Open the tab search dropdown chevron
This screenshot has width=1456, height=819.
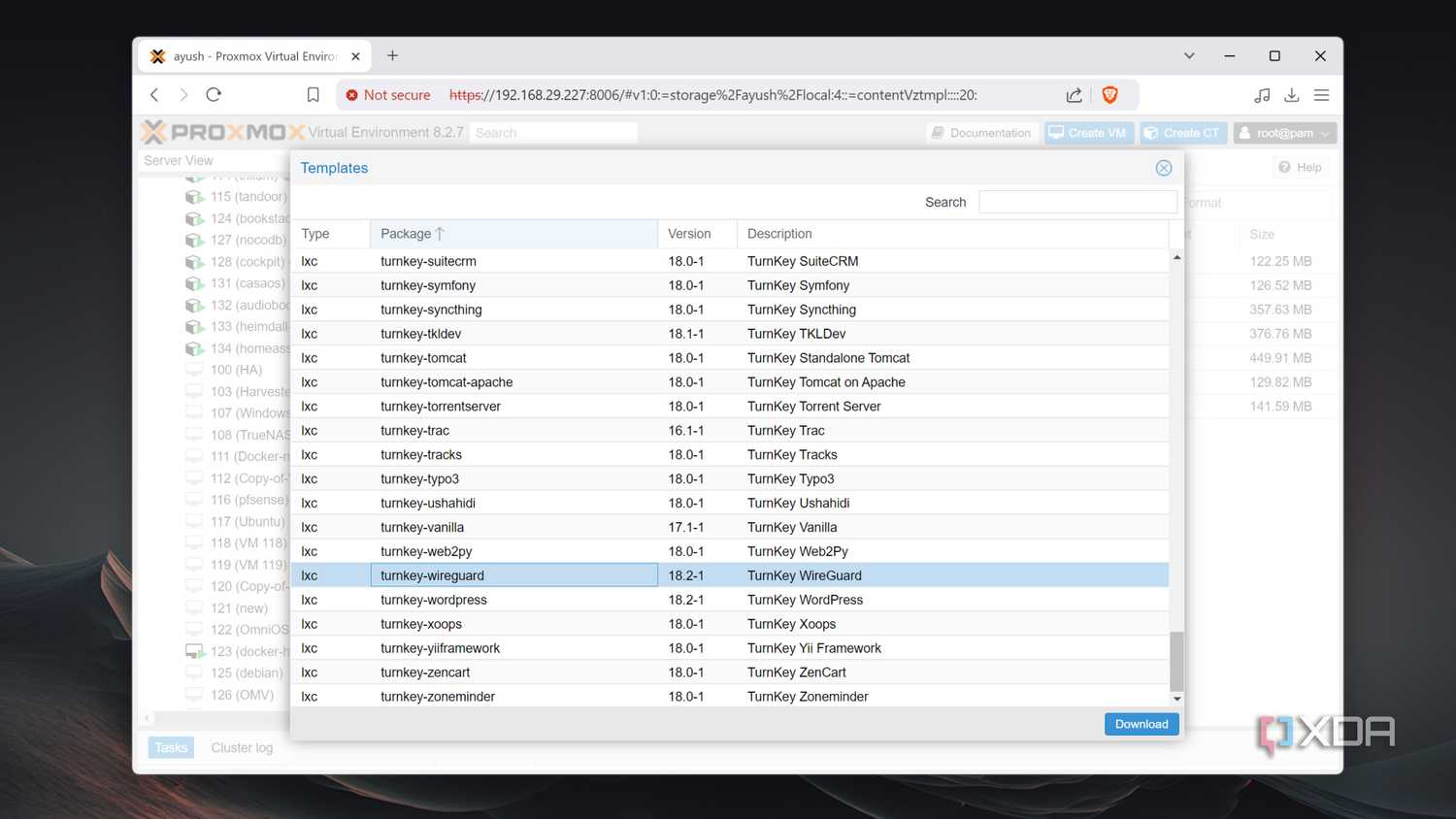point(1189,55)
